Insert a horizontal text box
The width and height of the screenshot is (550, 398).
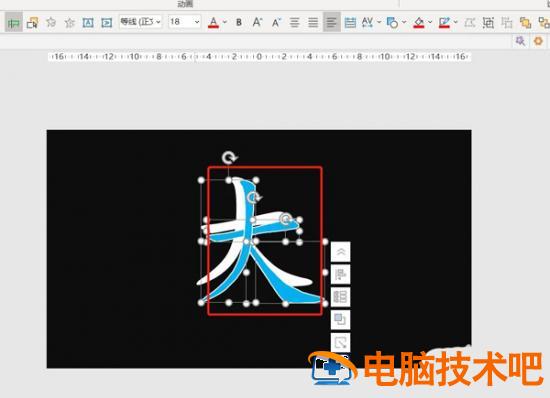pos(88,23)
